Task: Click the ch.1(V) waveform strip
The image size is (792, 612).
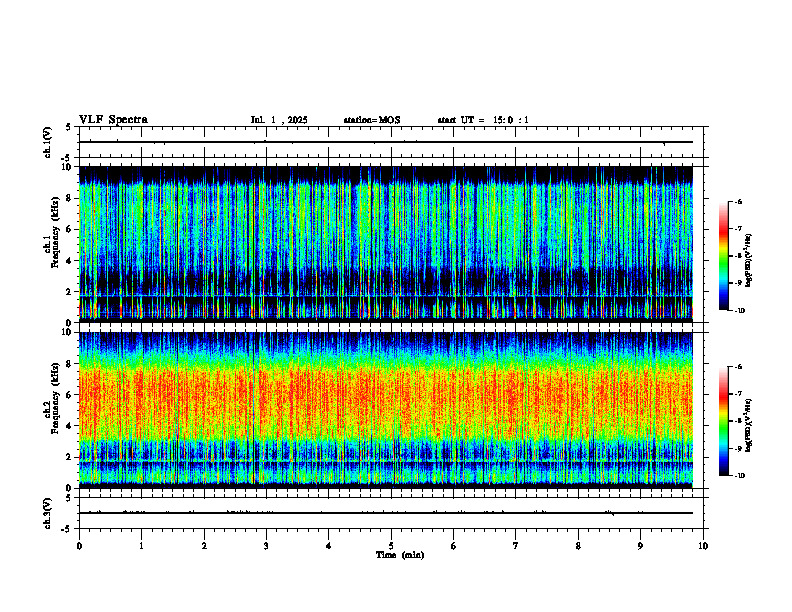Action: coord(391,142)
